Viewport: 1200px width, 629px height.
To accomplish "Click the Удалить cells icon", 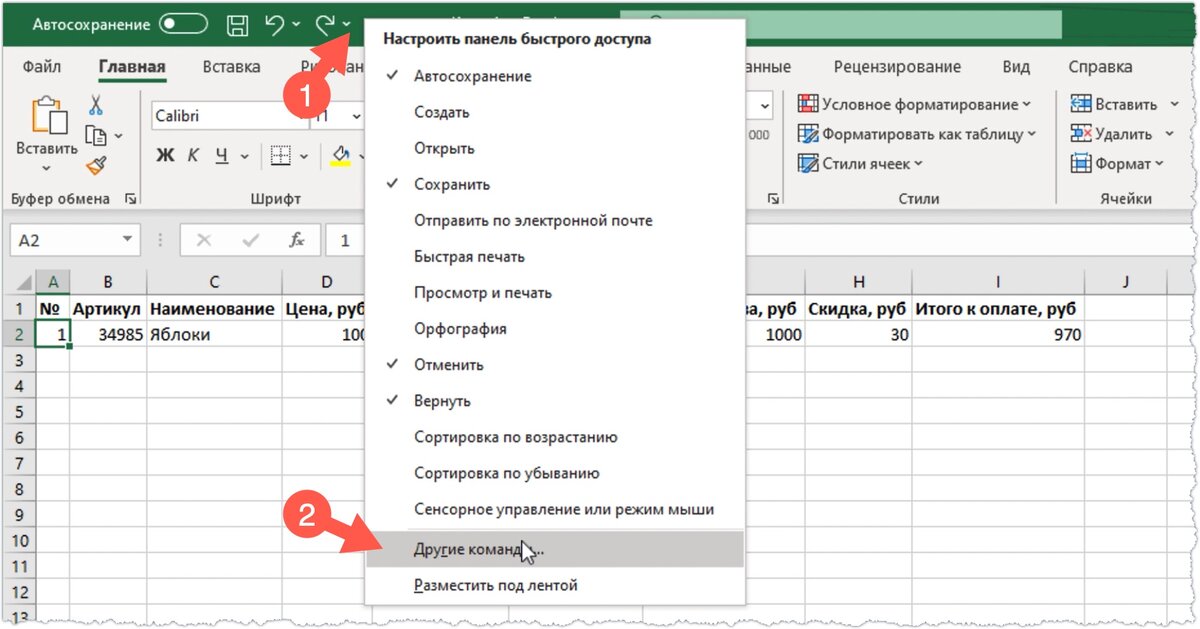I will 1080,134.
